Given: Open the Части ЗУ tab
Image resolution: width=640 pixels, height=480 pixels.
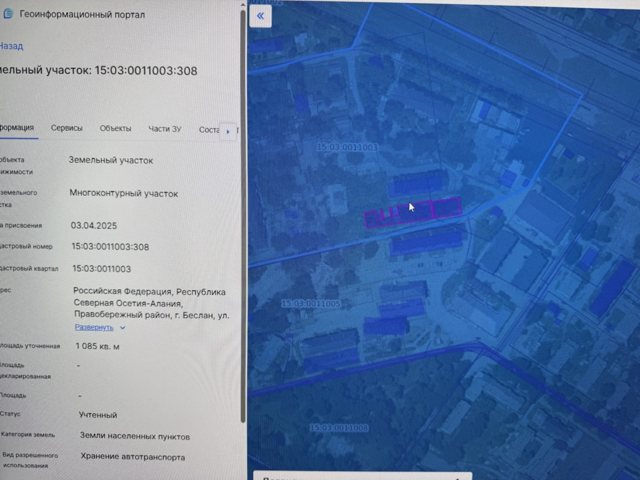Looking at the screenshot, I should (165, 129).
